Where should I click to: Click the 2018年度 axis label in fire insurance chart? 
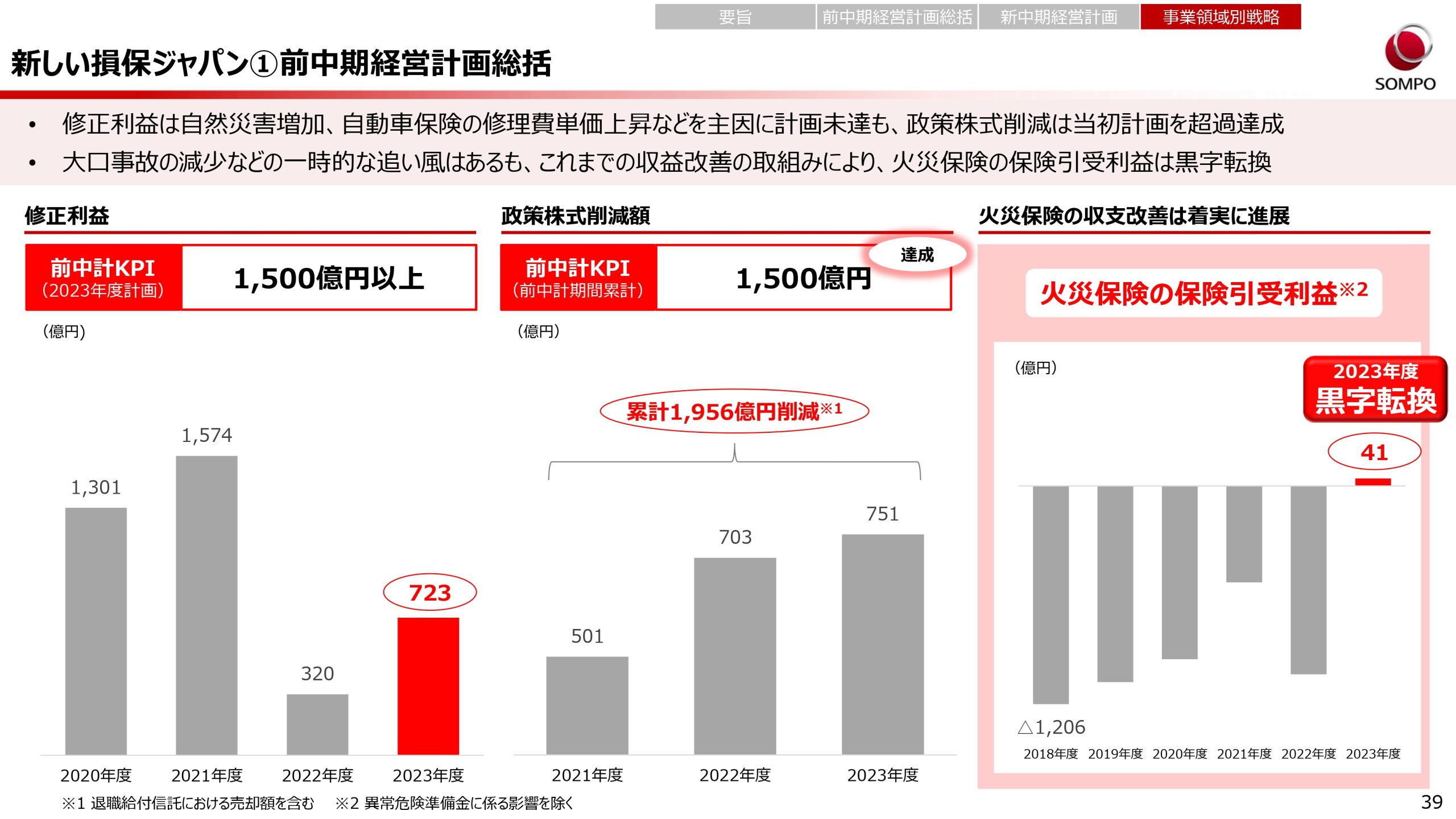1050,754
